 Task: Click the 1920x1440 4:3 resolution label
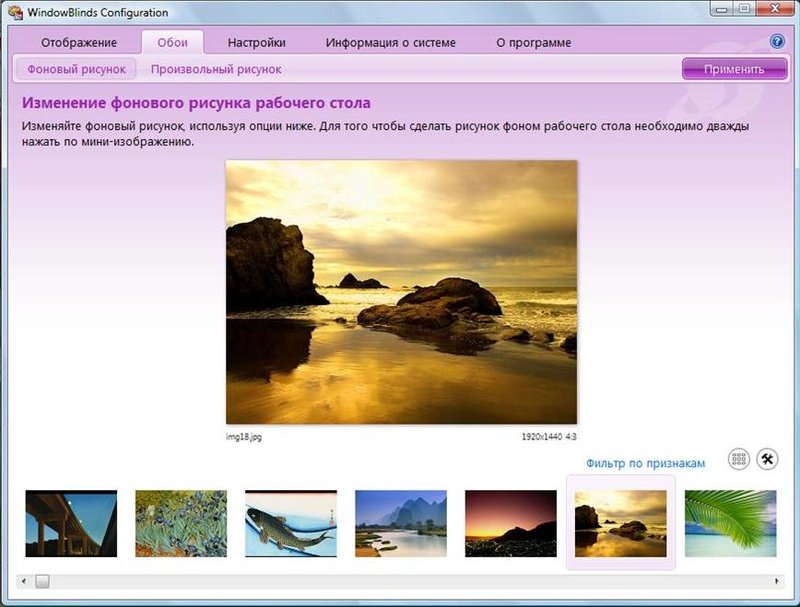click(x=549, y=437)
